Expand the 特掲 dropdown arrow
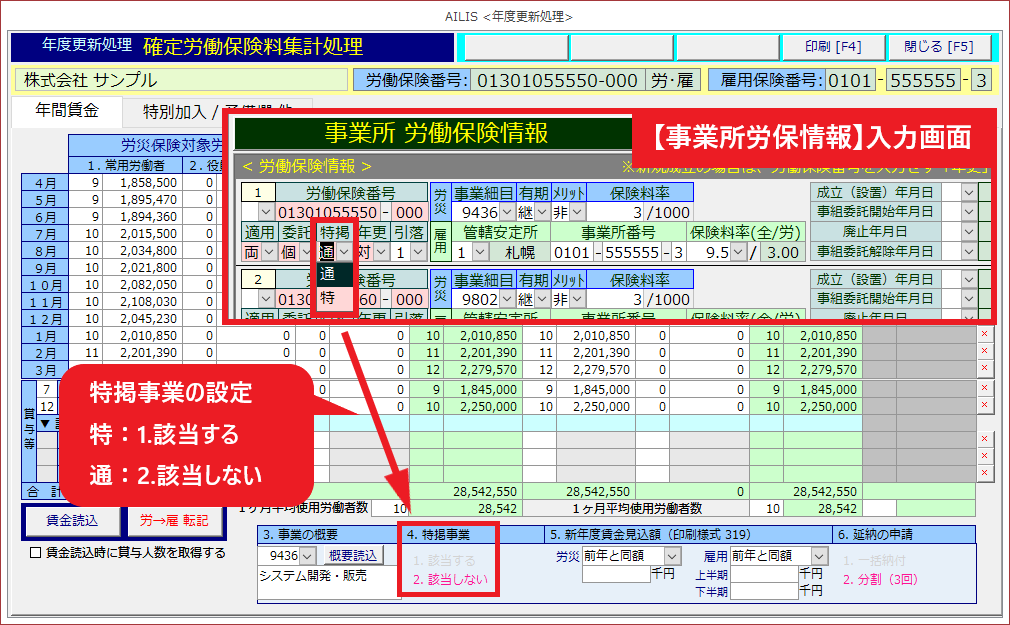 [x=344, y=253]
